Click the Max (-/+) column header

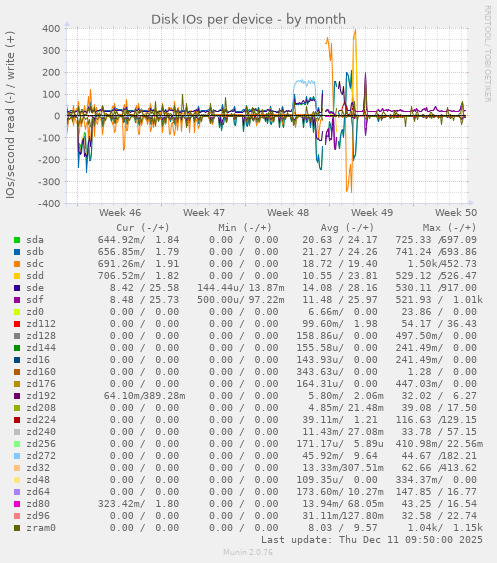click(x=450, y=228)
